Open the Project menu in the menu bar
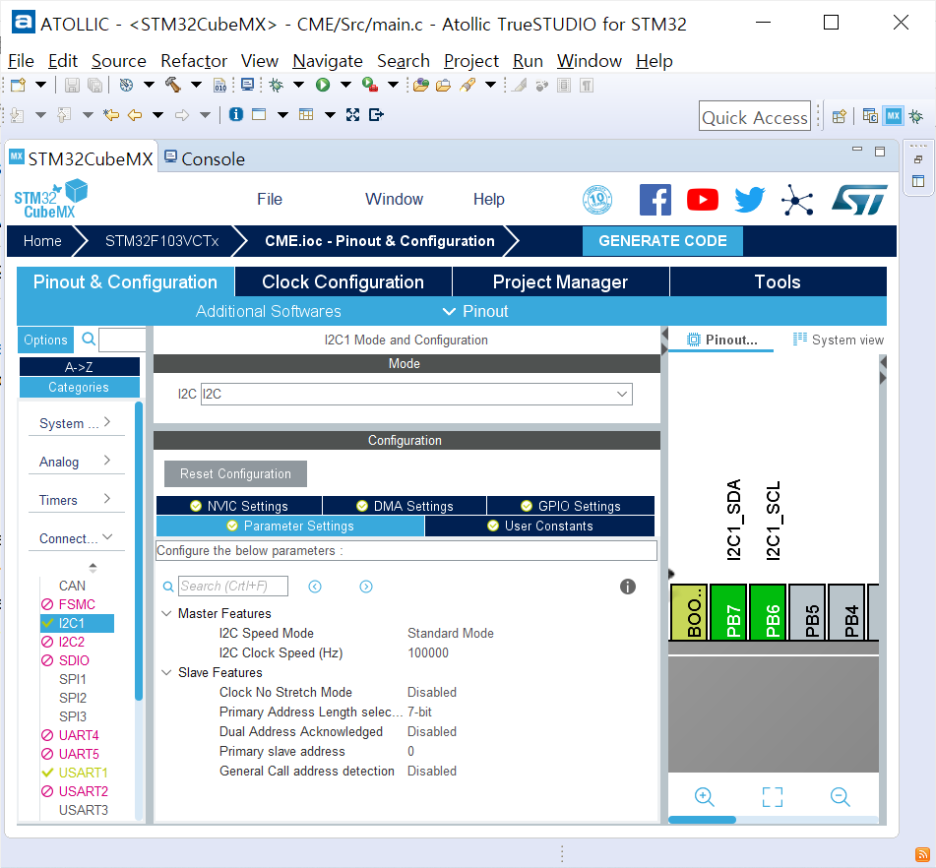 (x=471, y=61)
